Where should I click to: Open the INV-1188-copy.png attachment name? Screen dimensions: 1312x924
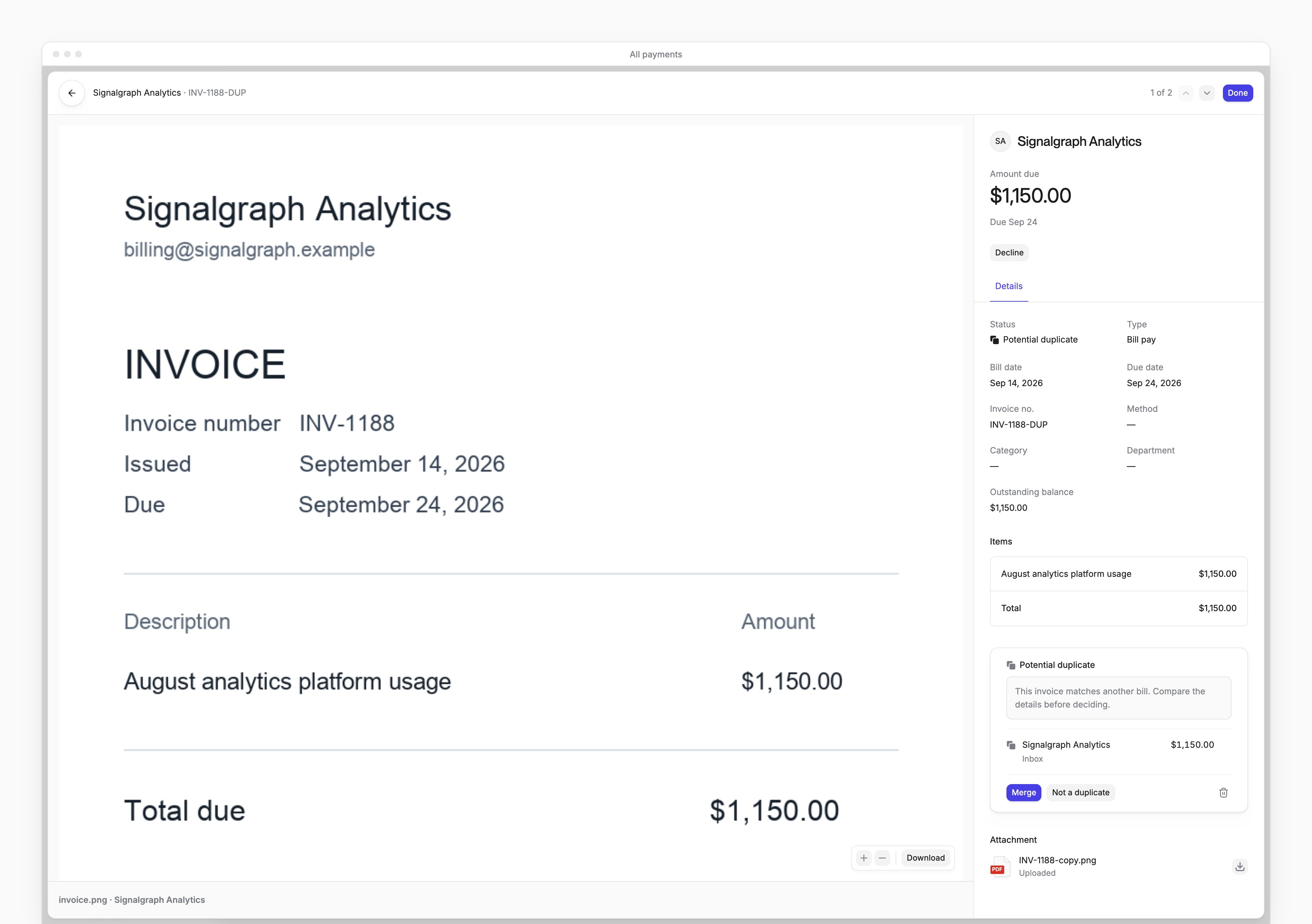point(1057,861)
